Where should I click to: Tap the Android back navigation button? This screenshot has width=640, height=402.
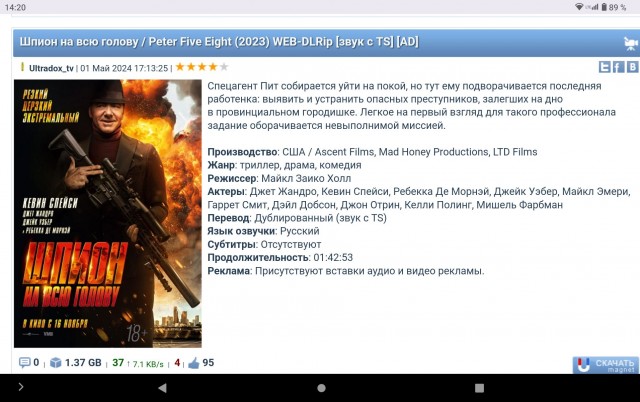pyautogui.click(x=162, y=388)
